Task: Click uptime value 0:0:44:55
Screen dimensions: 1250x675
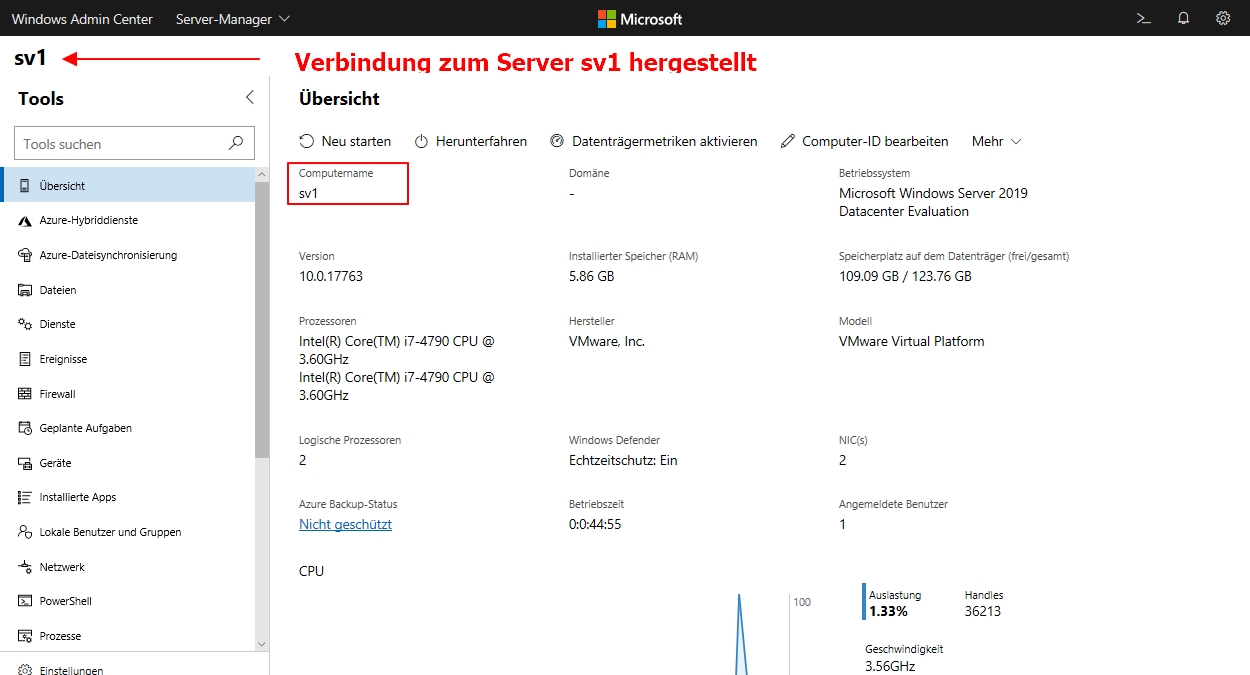Action: pos(595,524)
